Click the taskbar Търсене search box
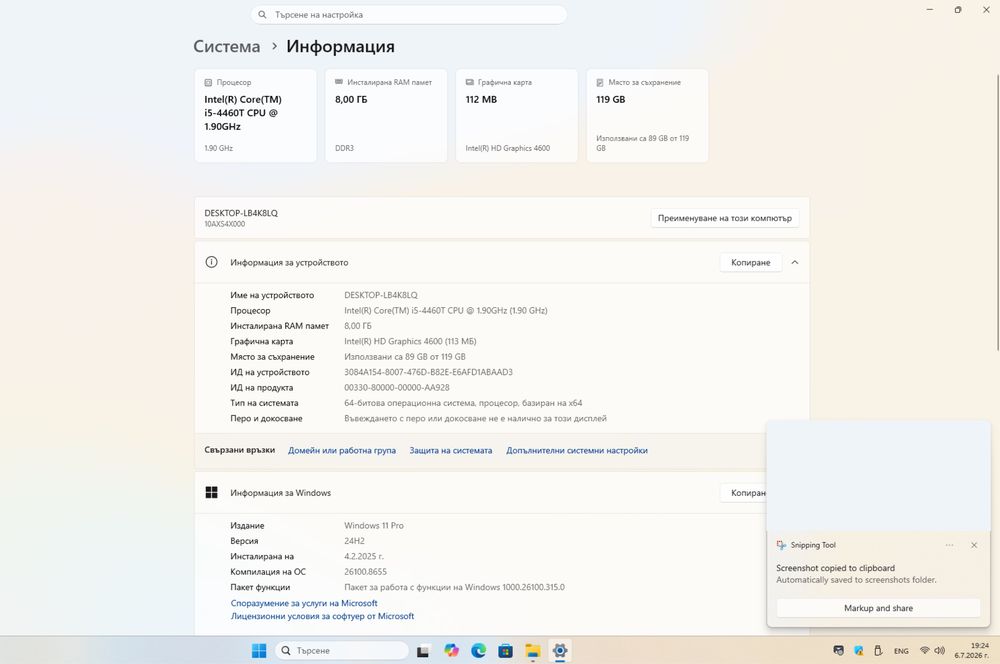The height and width of the screenshot is (664, 1000). coord(342,651)
